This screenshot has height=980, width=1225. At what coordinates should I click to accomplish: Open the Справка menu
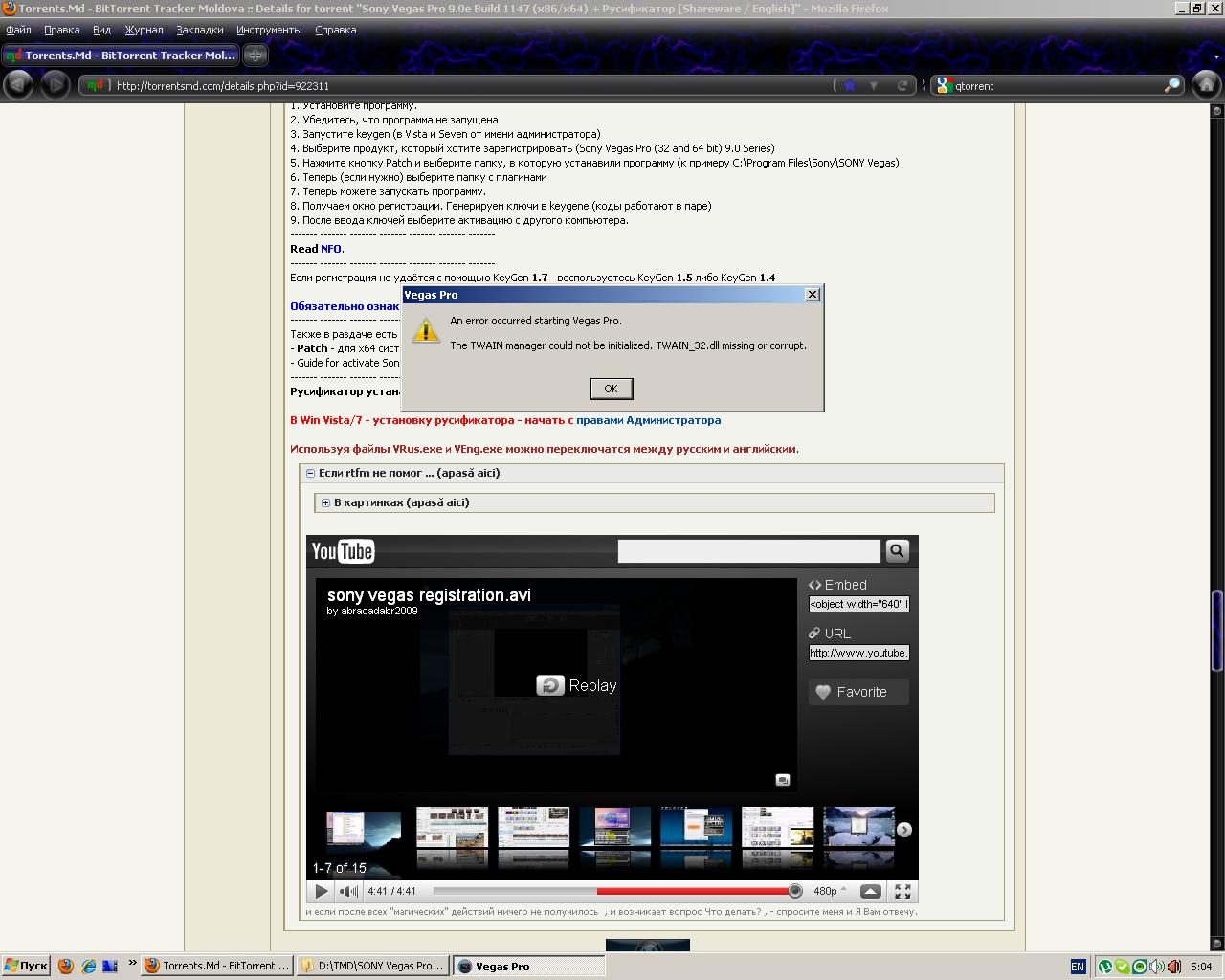tap(335, 30)
